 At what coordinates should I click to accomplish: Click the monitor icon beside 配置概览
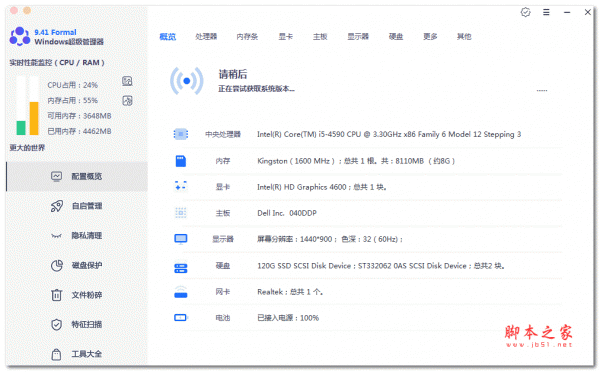pos(56,176)
